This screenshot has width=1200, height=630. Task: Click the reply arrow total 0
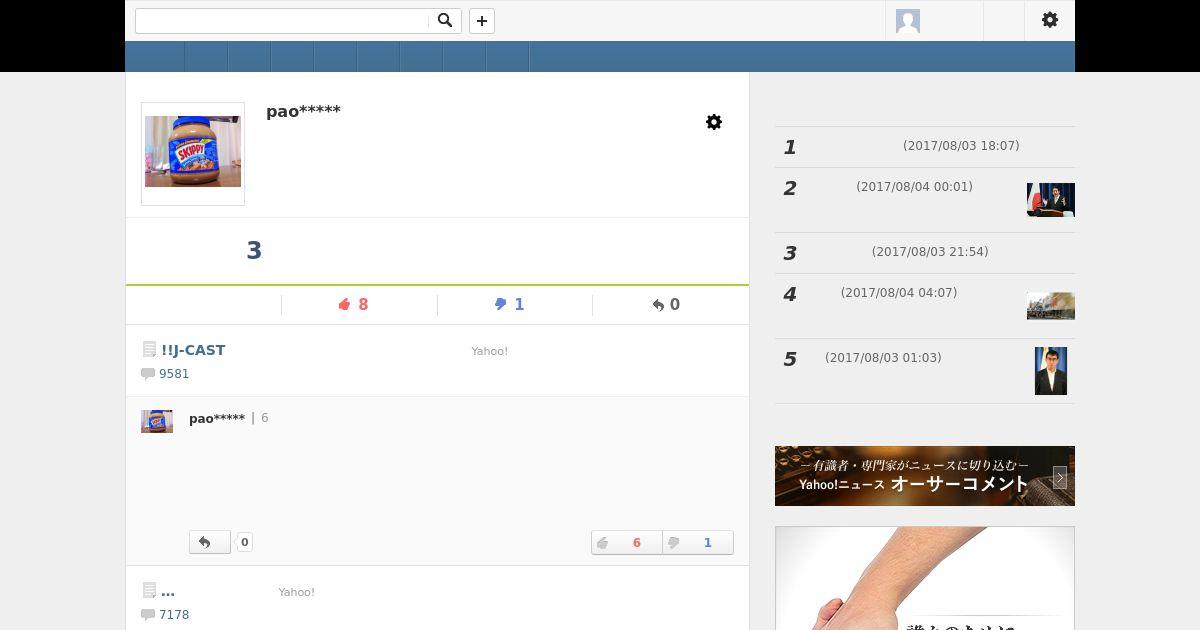(666, 305)
